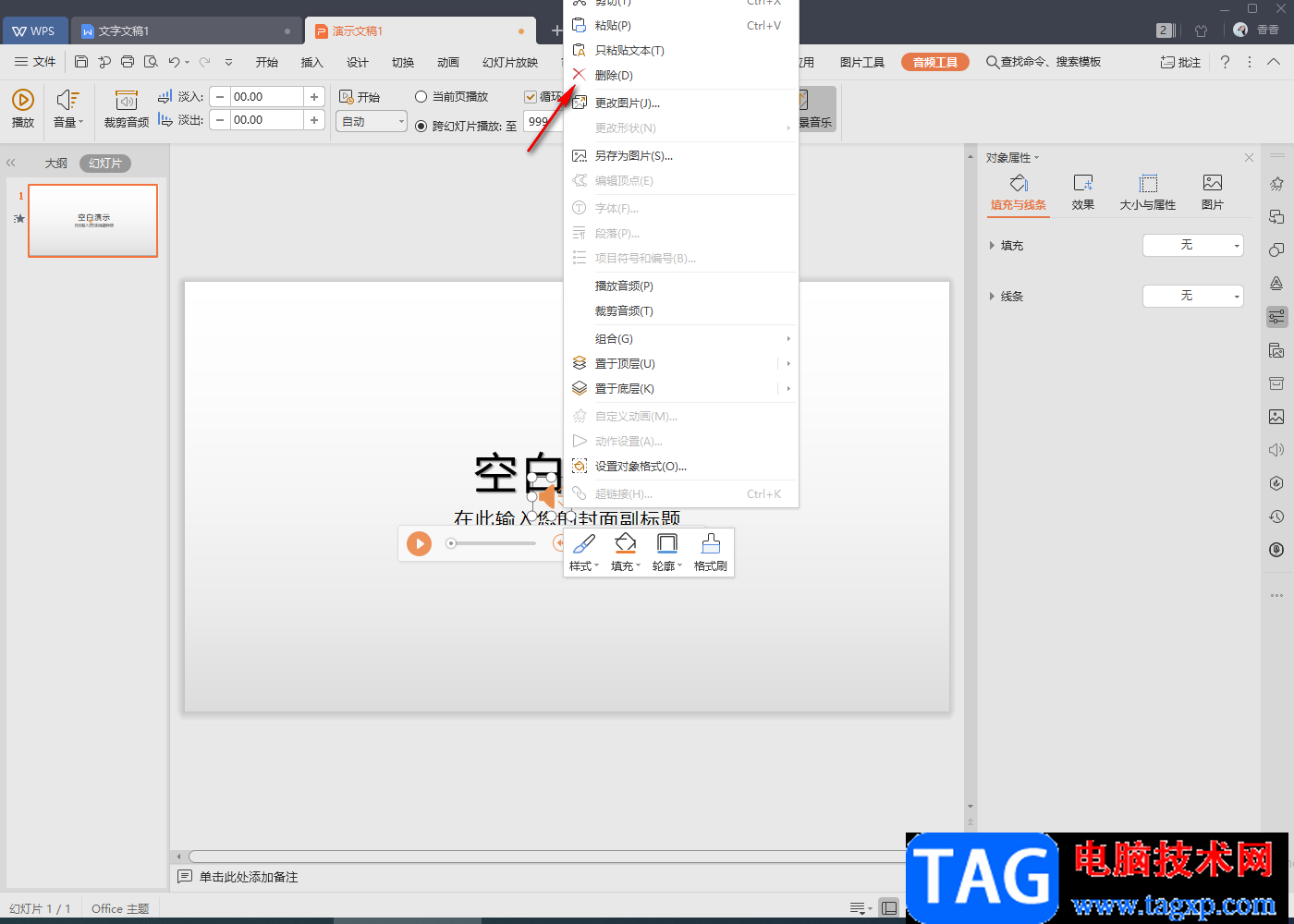Open the Audio Tools (音频工具) tab
Viewport: 1294px width, 924px height.
coord(935,62)
